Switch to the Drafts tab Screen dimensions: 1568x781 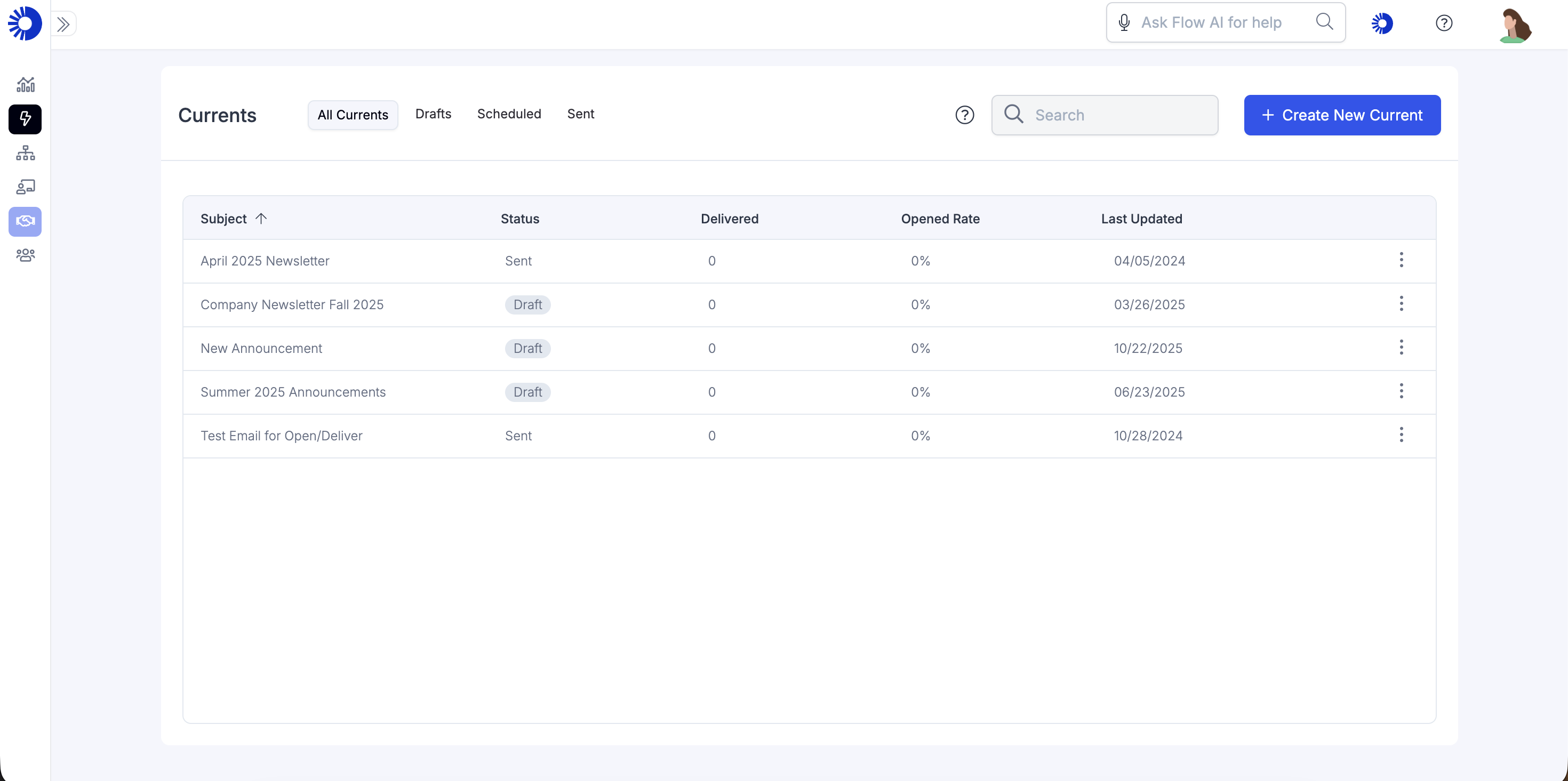point(433,114)
